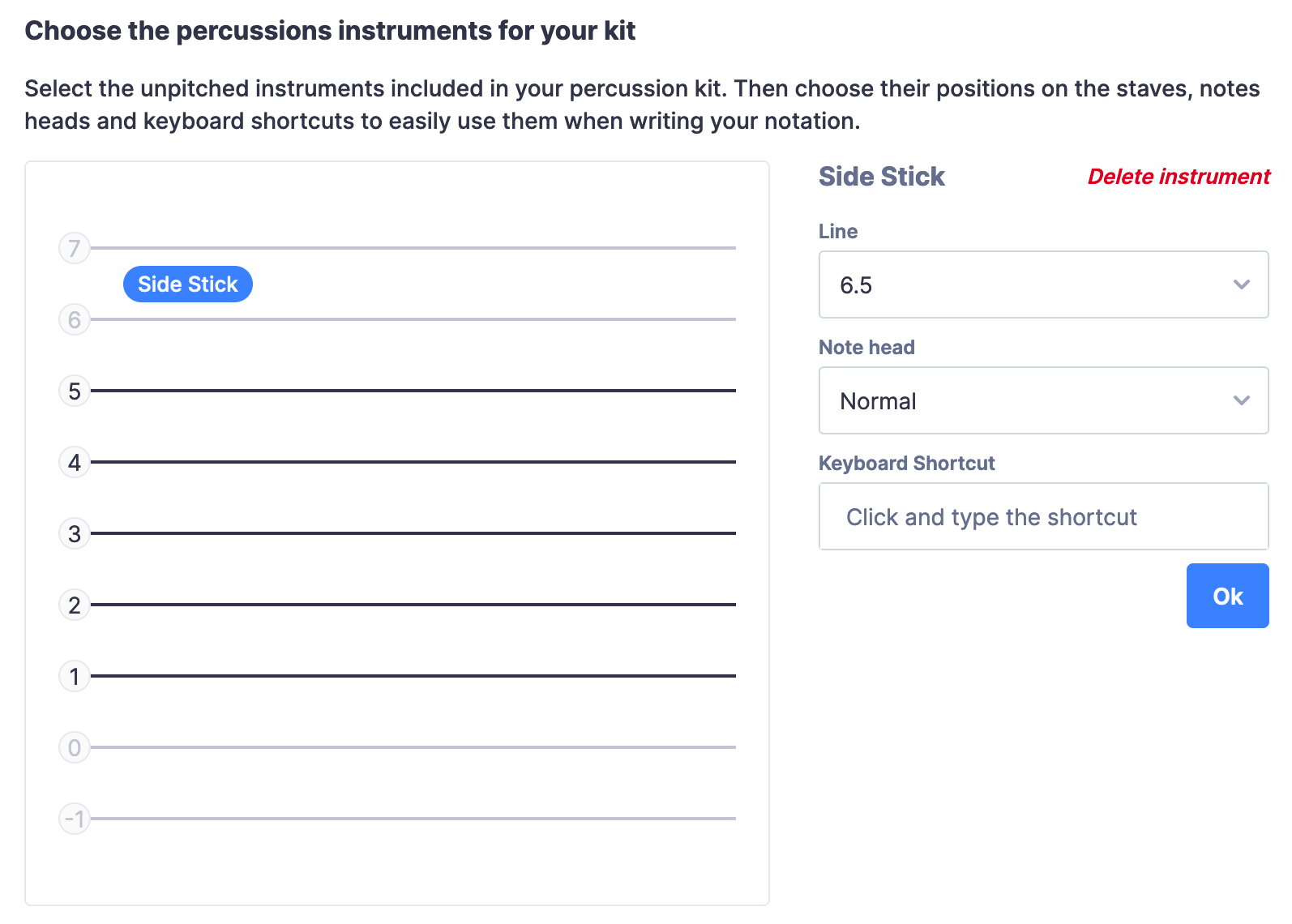Screen dimensions: 1292x924
Task: Select staff line number 7 marker
Action: pos(75,248)
